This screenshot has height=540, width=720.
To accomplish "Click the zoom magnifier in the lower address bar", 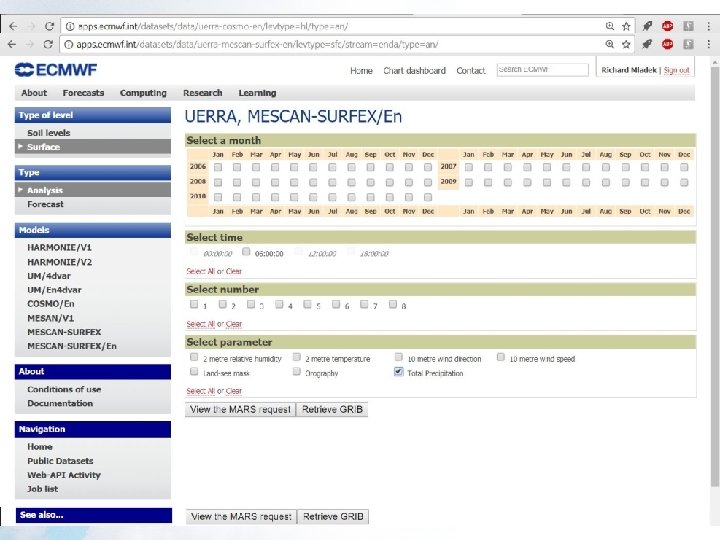I will coord(610,45).
